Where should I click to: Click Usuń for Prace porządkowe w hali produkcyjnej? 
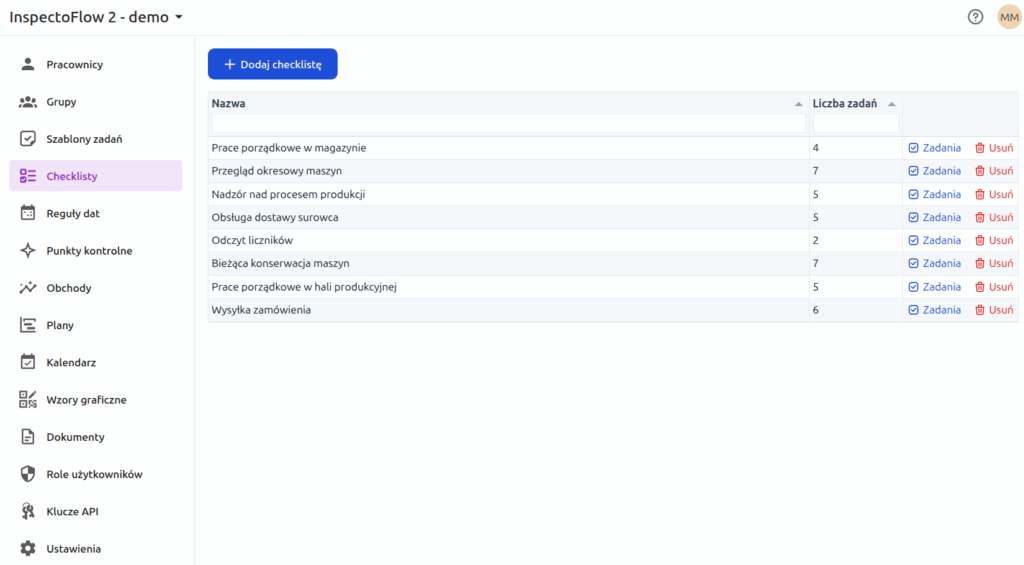(994, 287)
